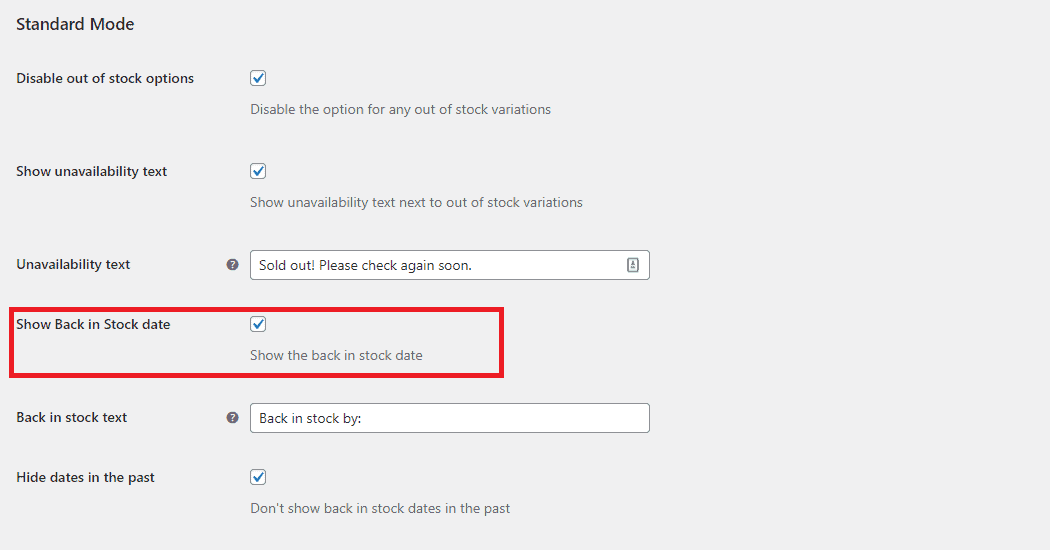Click 'Don't show back in stock dates in the past' text
The width and height of the screenshot is (1050, 550).
(x=380, y=508)
